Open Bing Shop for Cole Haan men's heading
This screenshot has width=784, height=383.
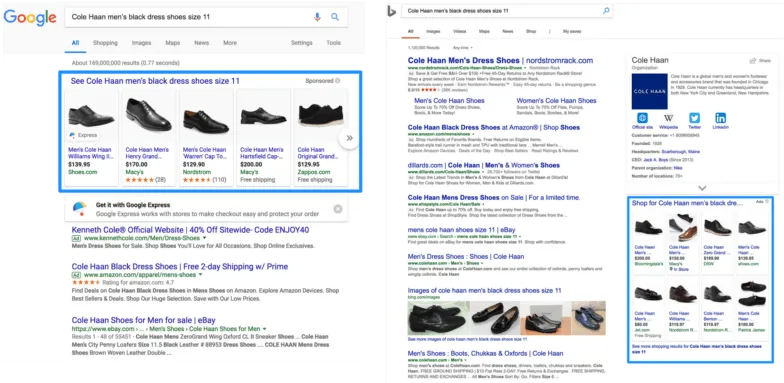point(687,203)
